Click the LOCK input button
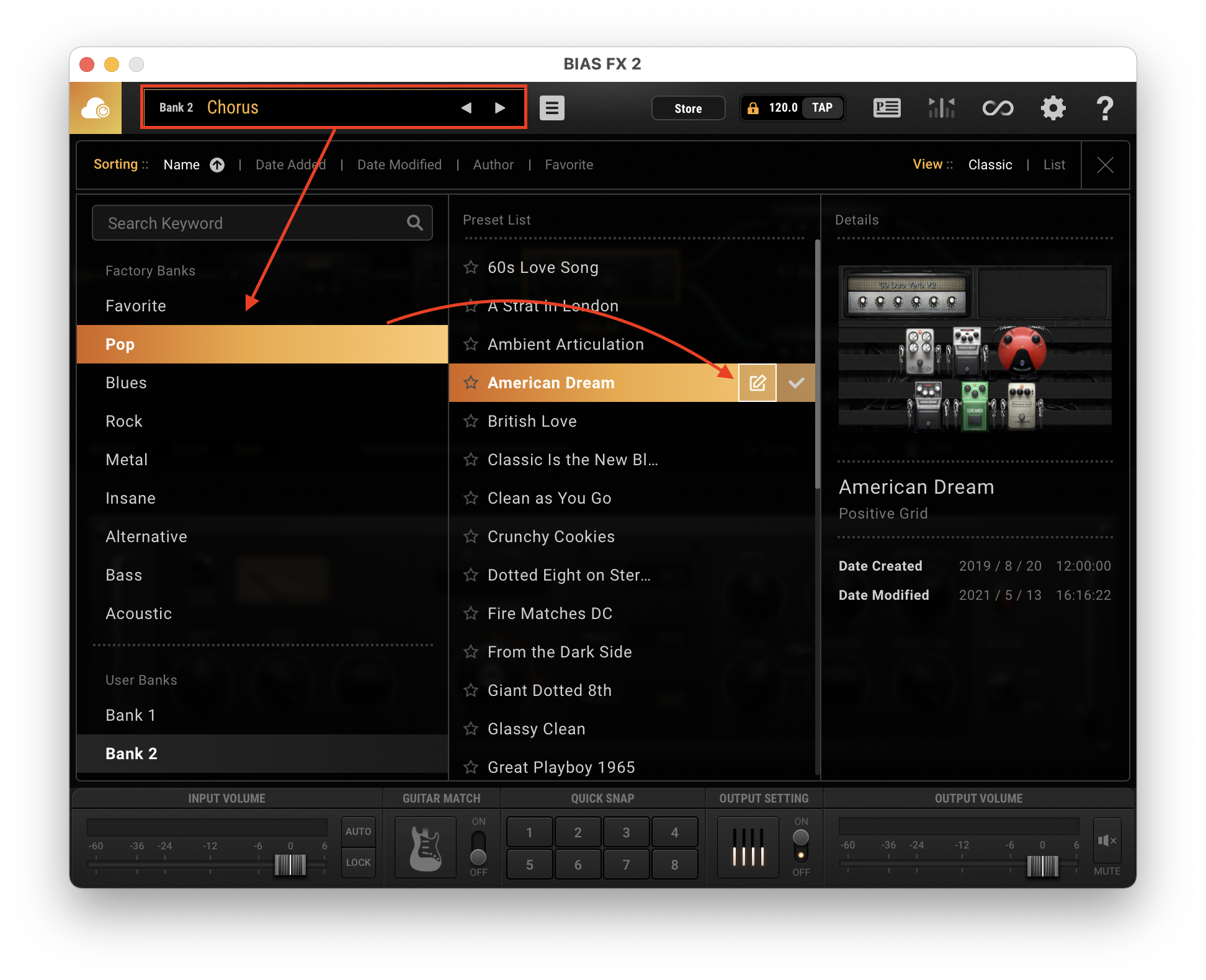 358,863
